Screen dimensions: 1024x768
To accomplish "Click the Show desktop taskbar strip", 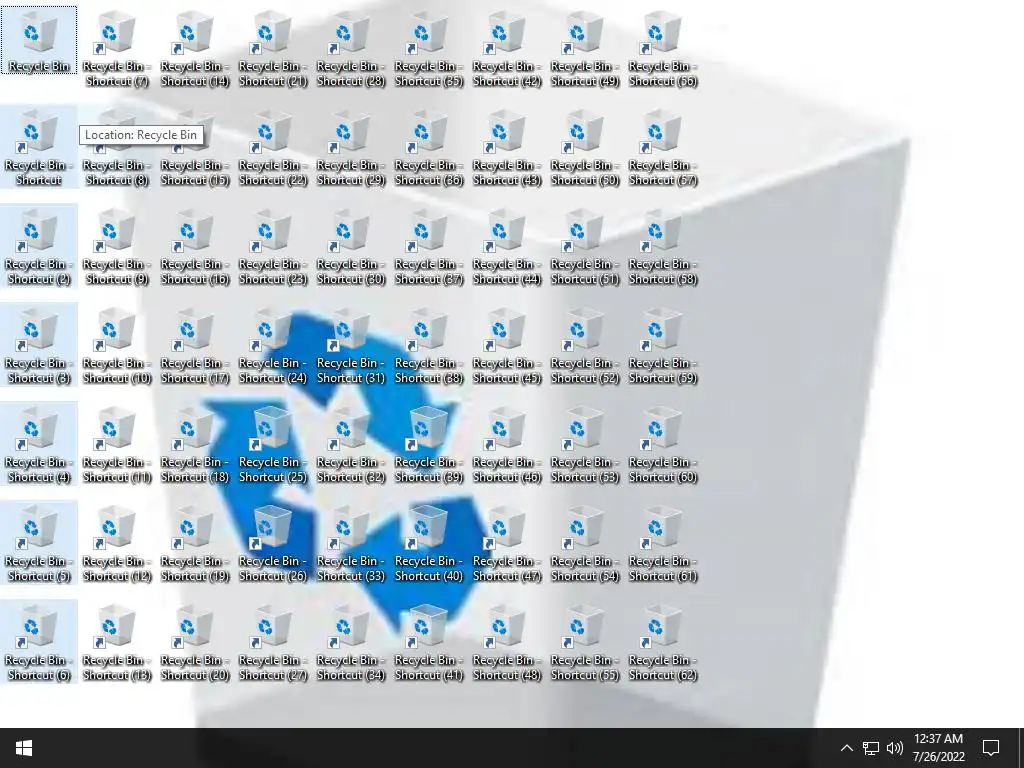I will click(1021, 748).
